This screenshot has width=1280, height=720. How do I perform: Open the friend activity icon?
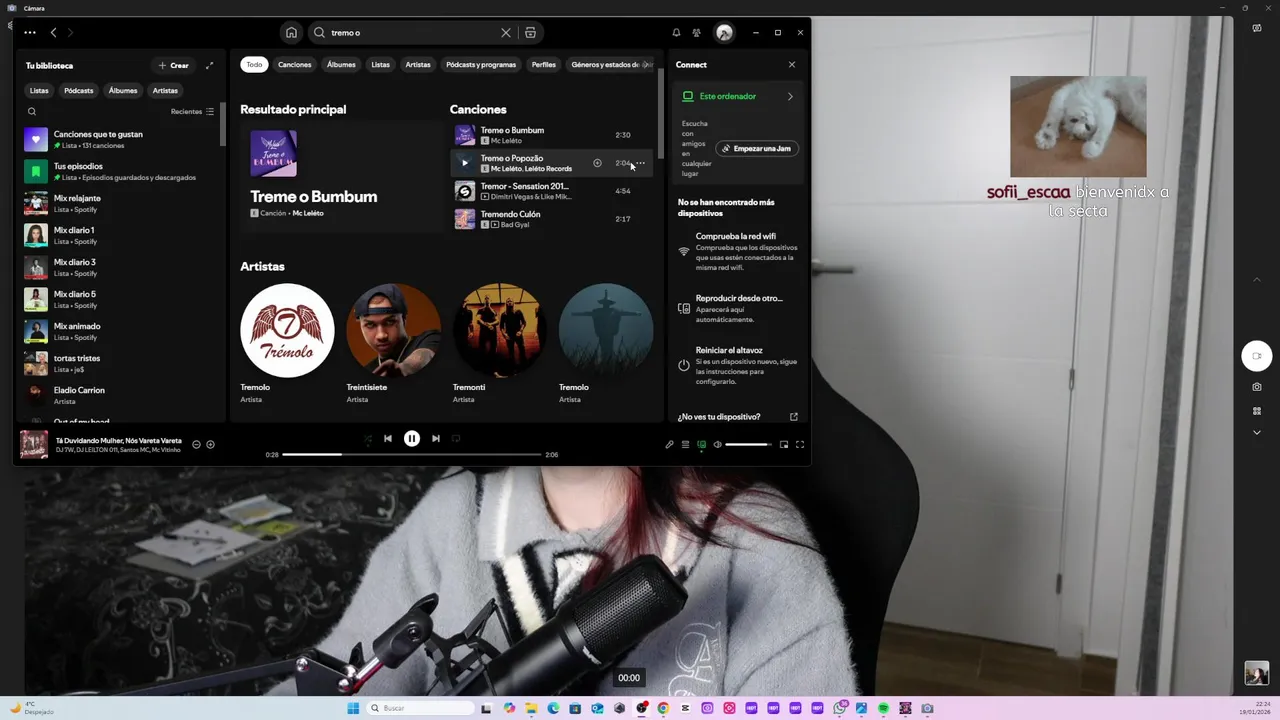coord(697,32)
